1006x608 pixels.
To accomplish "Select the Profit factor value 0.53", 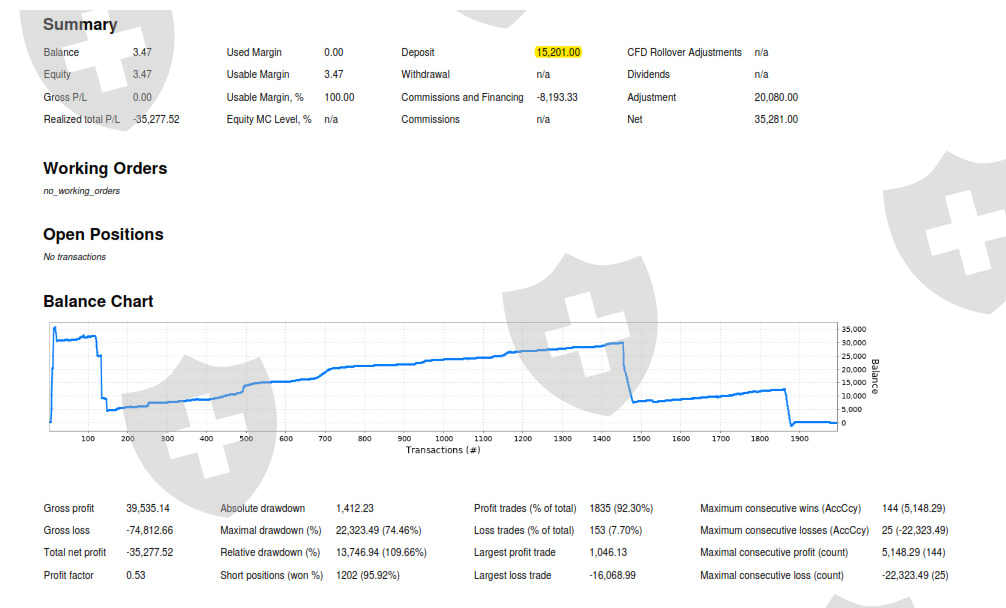I will point(135,575).
